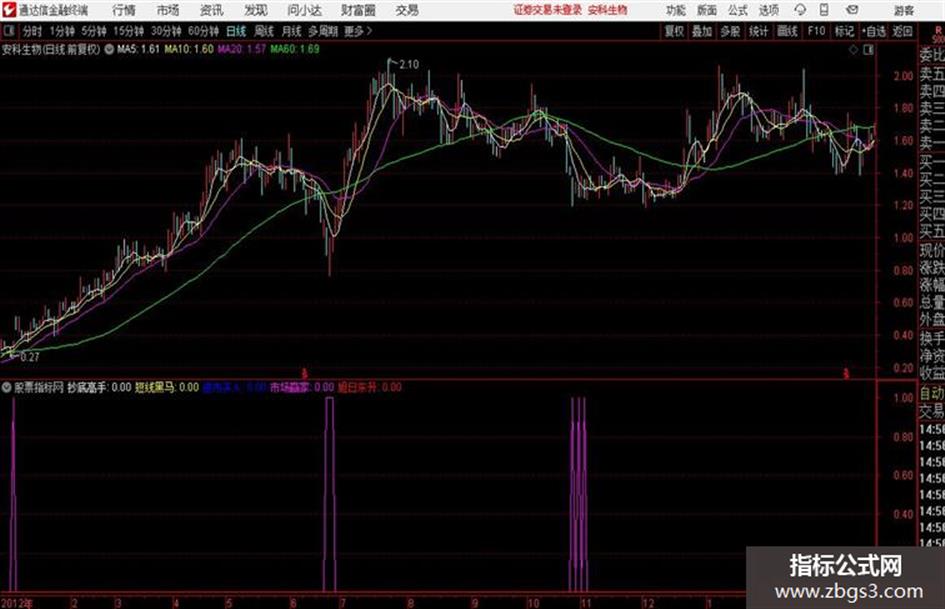Image resolution: width=945 pixels, height=609 pixels.
Task: Click the 0.27 low price marker
Action: tap(30, 357)
